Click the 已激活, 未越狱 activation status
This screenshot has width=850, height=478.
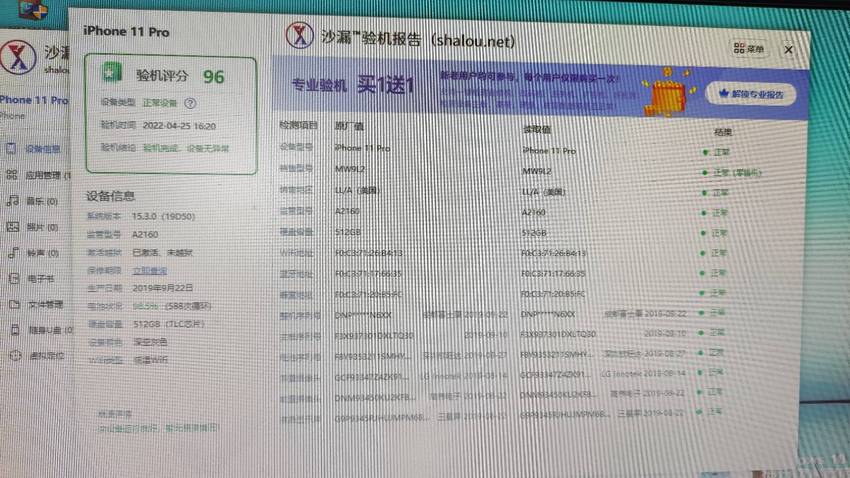point(163,253)
